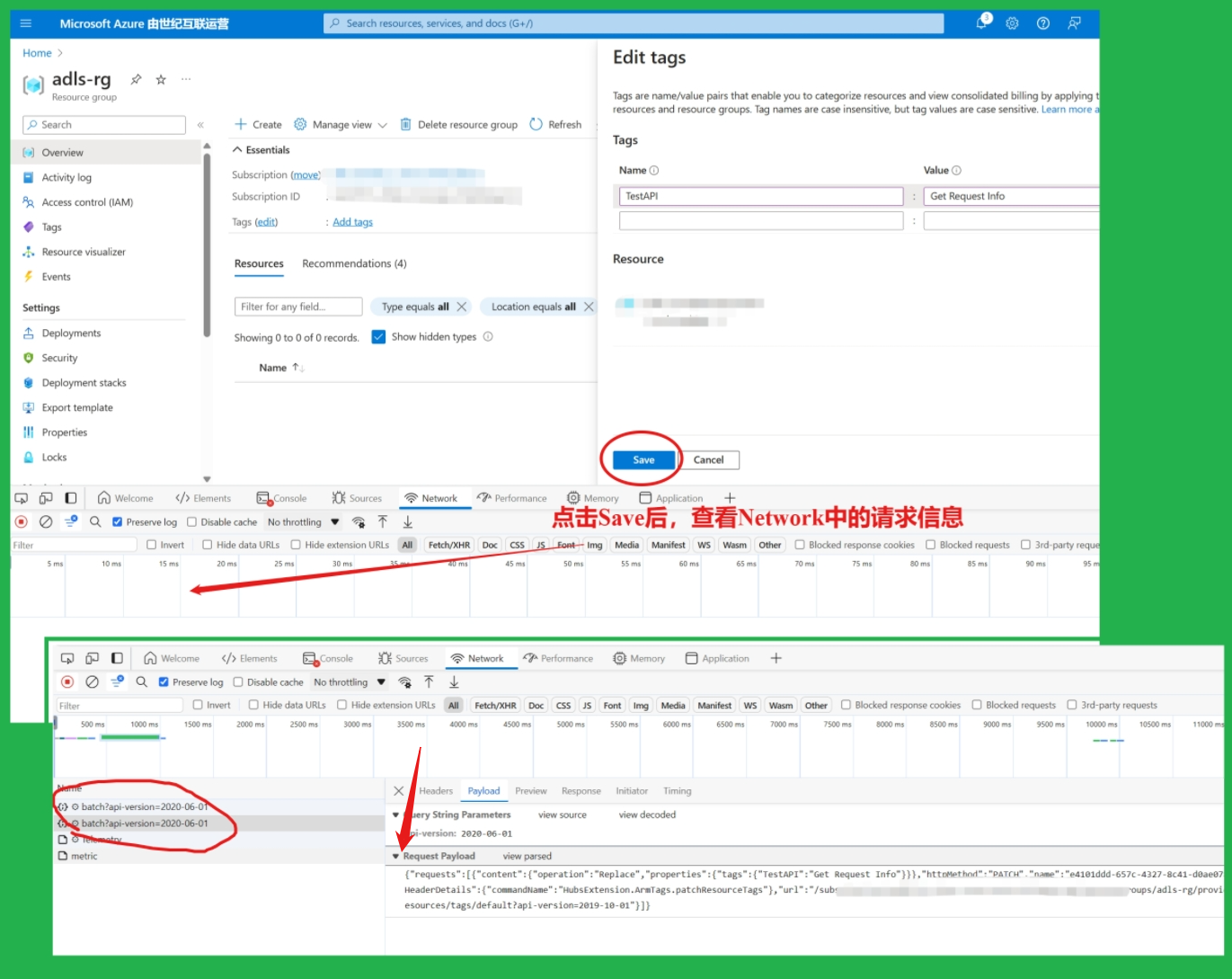Open Timing tab in request details
This screenshot has height=979, width=1232.
[x=678, y=791]
